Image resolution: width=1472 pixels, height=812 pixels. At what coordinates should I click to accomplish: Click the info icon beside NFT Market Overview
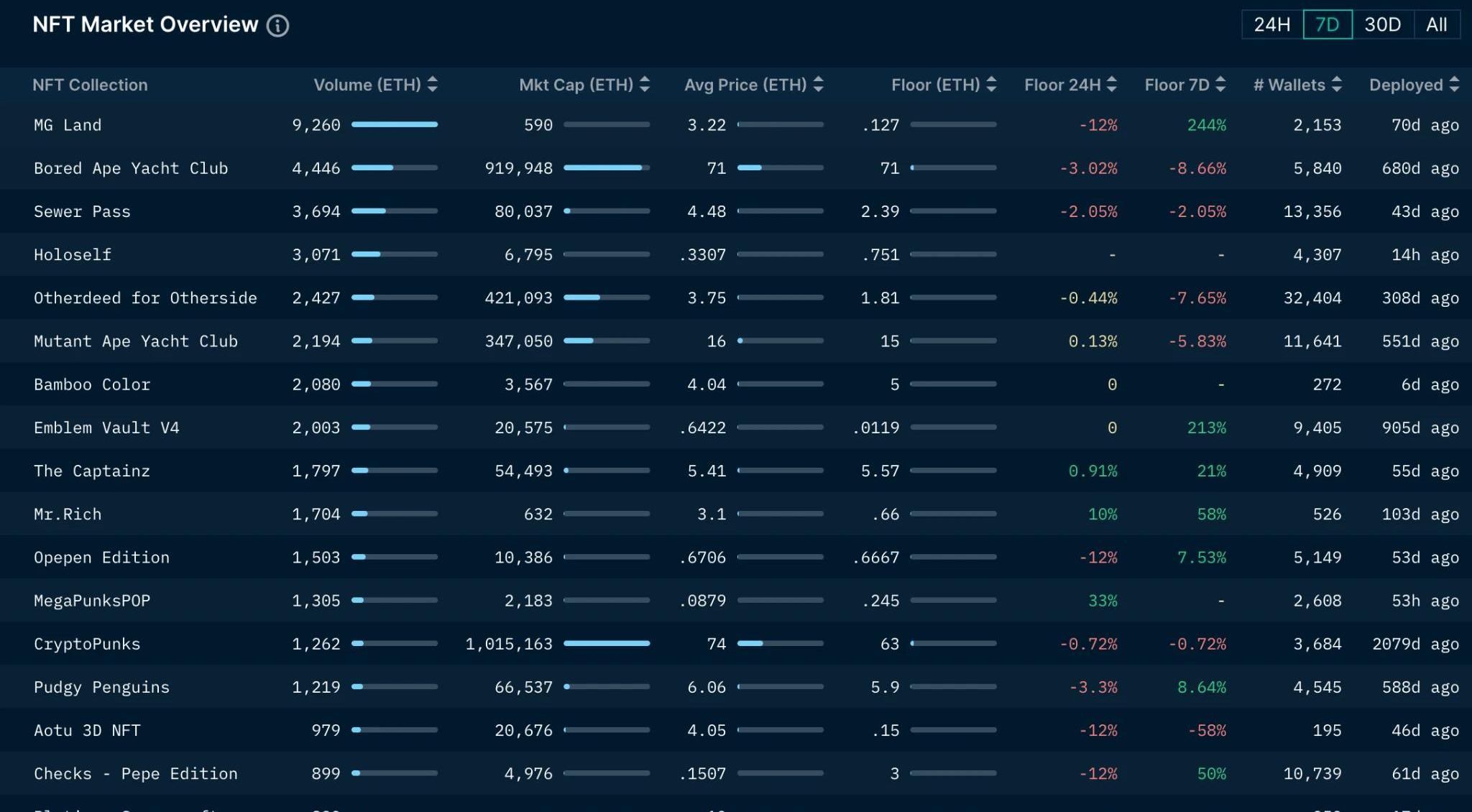[x=277, y=26]
